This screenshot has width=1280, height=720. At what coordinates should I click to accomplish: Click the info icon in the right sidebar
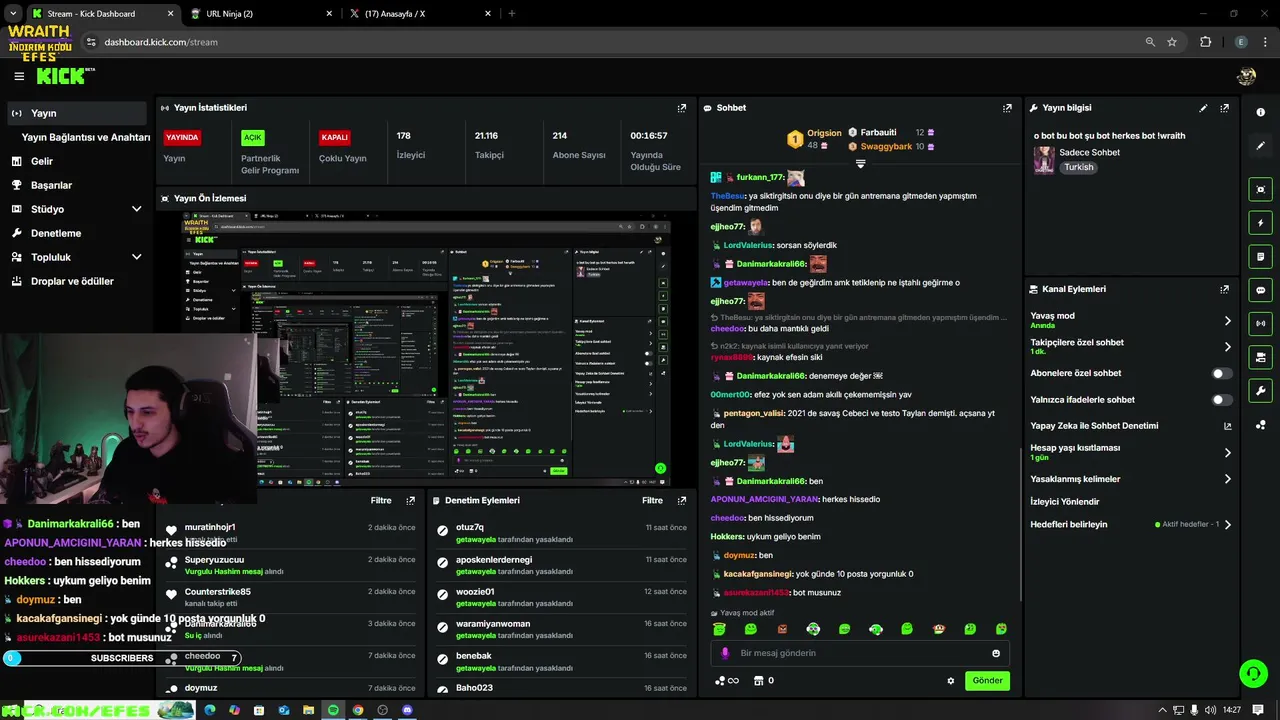[x=1260, y=113]
